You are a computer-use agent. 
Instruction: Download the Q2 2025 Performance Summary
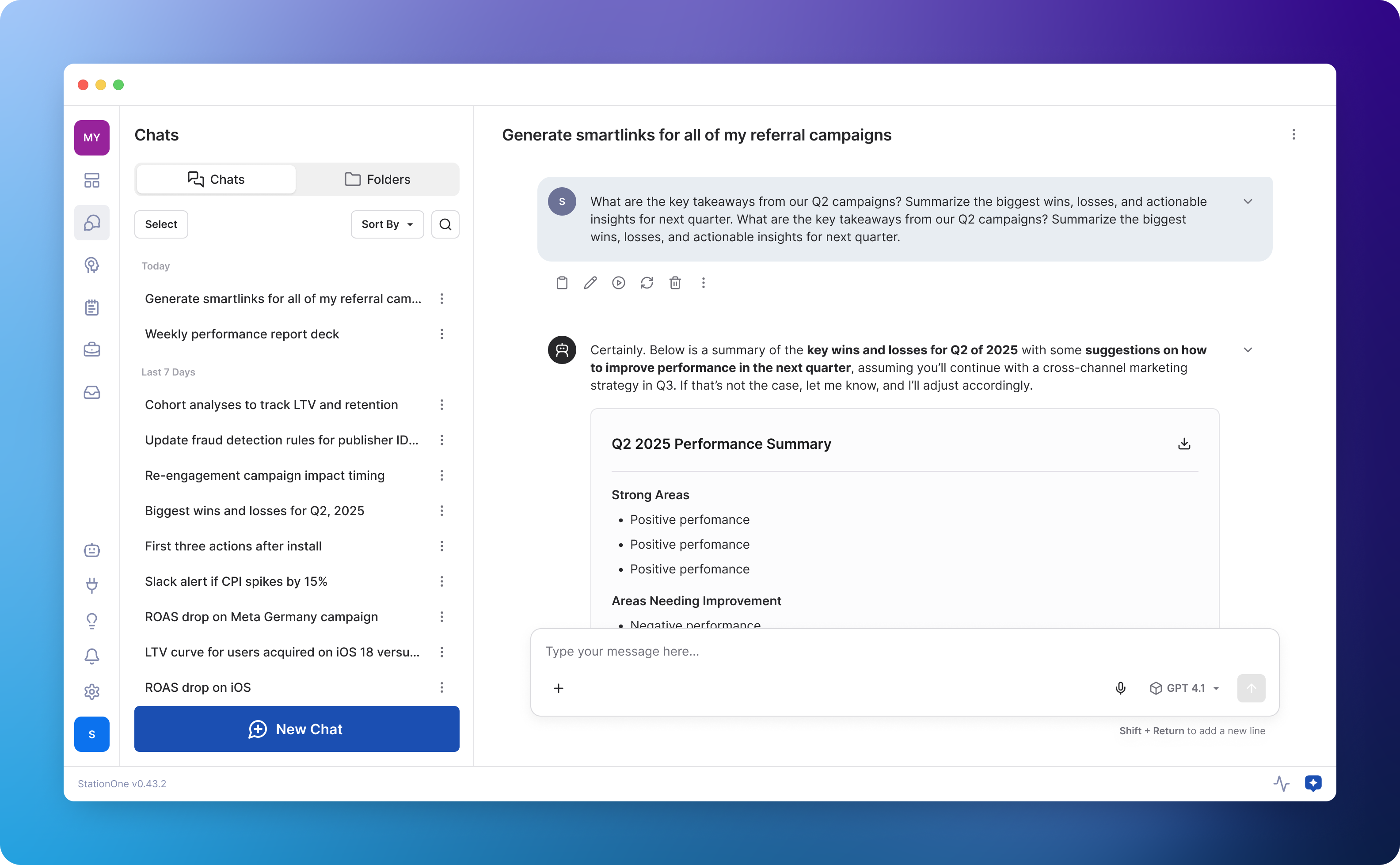tap(1184, 444)
